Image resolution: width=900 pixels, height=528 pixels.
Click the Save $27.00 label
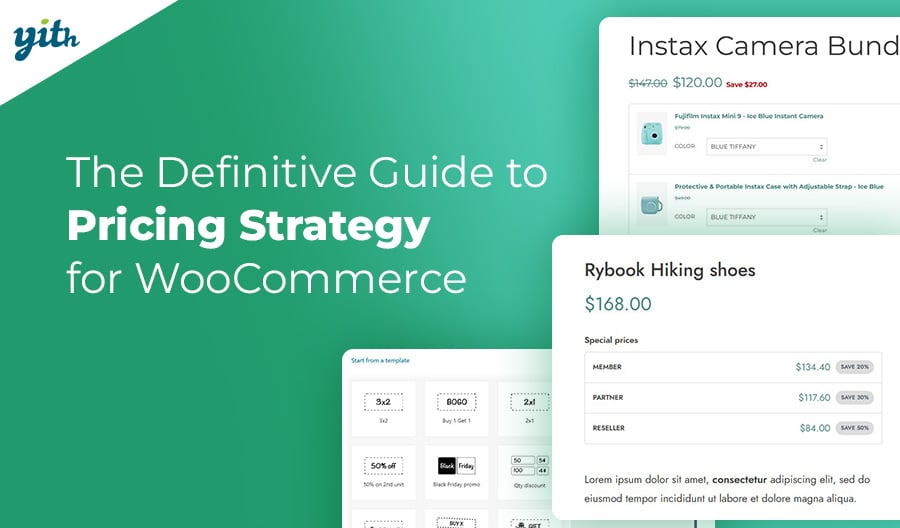(746, 84)
